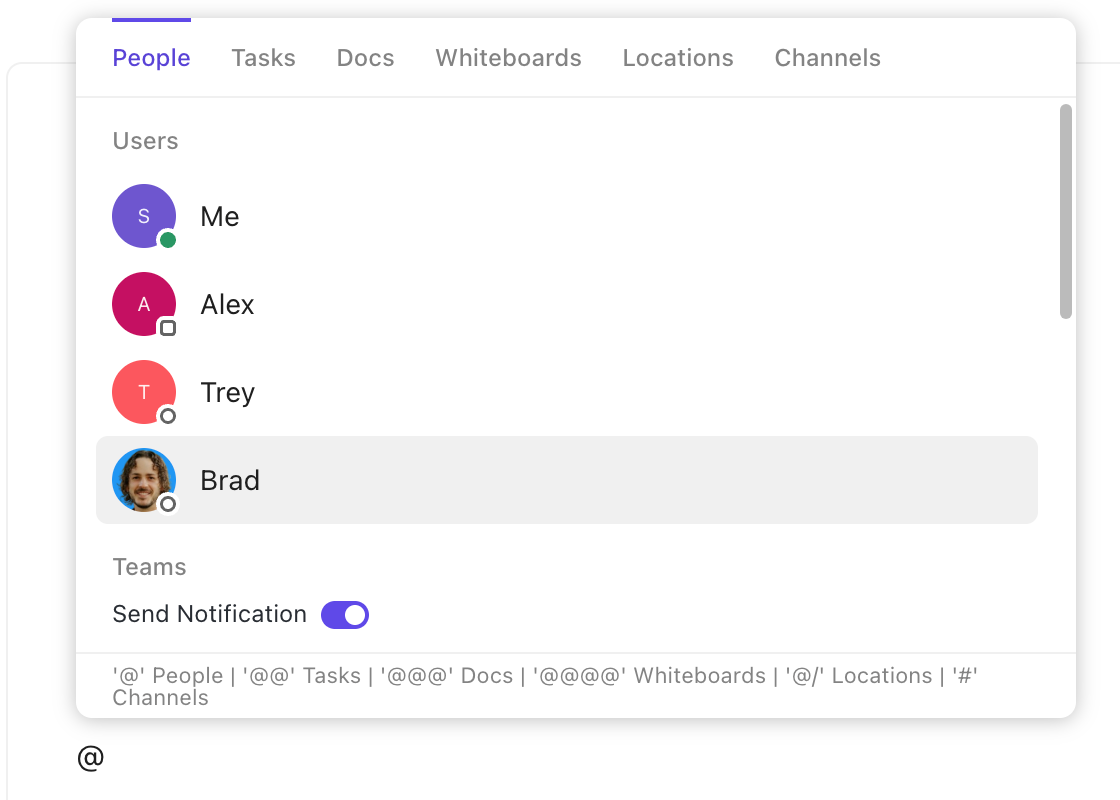Switch to the Tasks tab
The height and width of the screenshot is (800, 1120).
pyautogui.click(x=263, y=58)
